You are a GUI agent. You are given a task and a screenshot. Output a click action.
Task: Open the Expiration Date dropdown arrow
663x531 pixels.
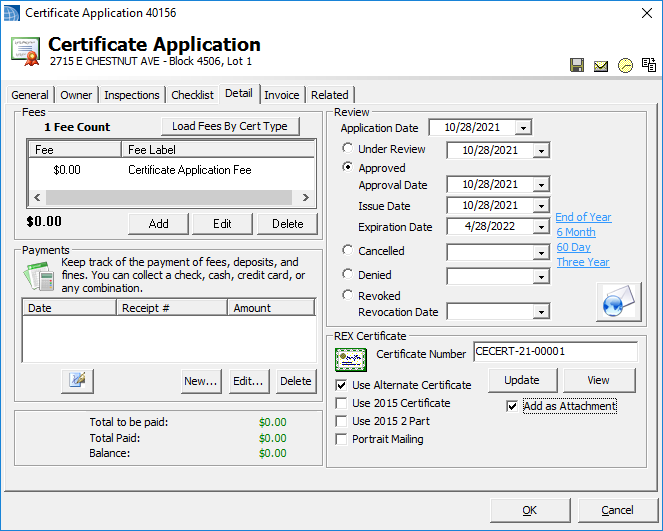coord(541,227)
